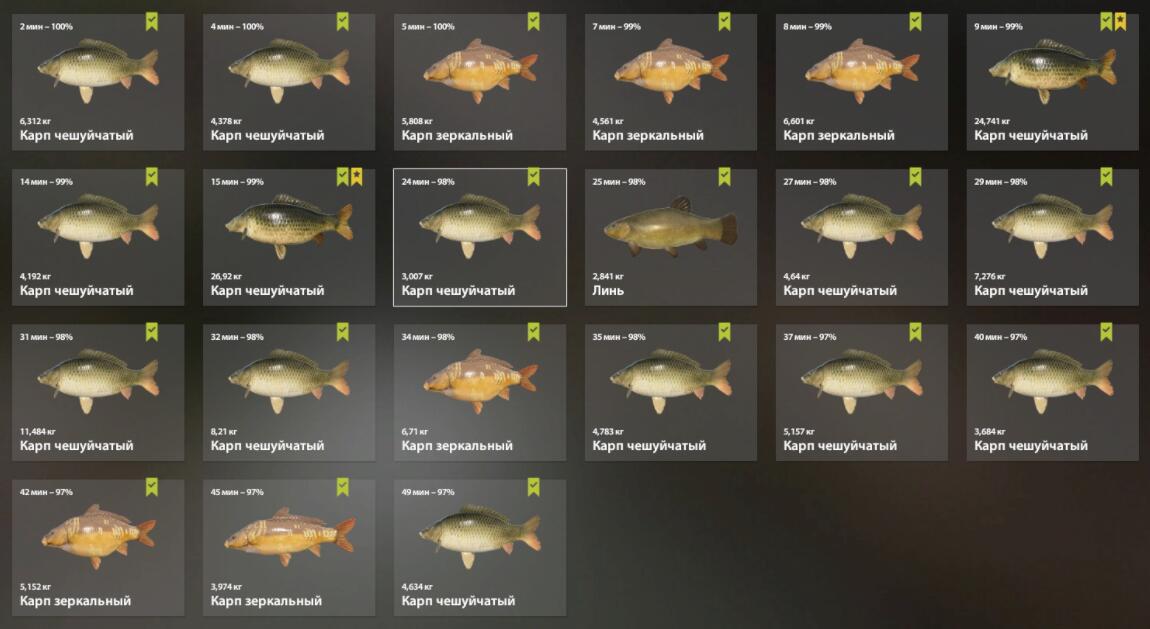Select the 6,601 kg Карп зеркальный card

[862, 82]
